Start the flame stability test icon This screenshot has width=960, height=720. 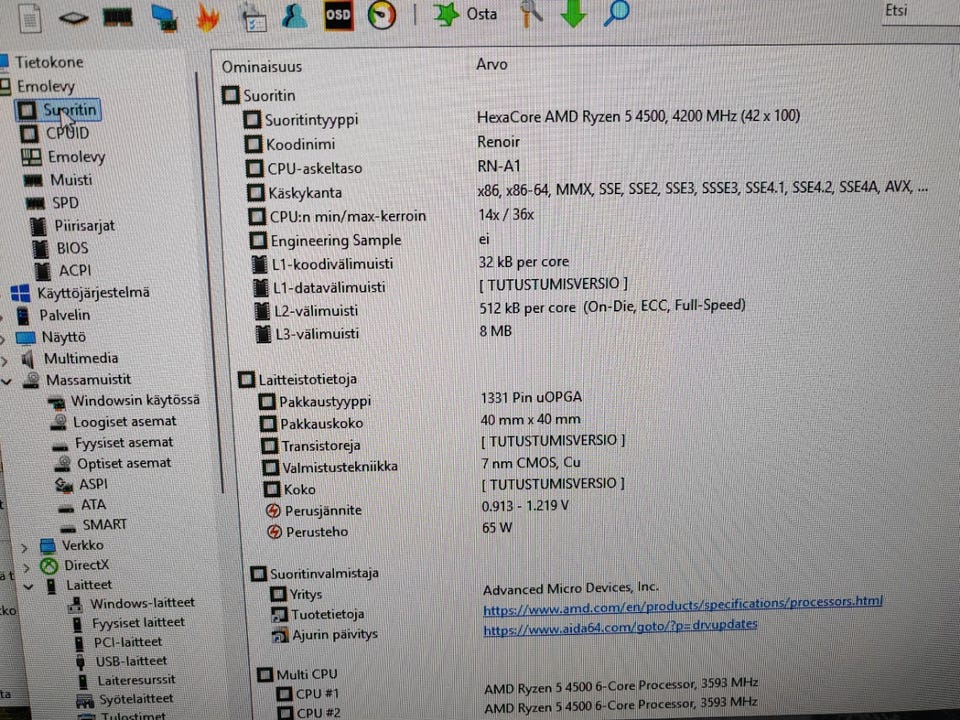[208, 17]
